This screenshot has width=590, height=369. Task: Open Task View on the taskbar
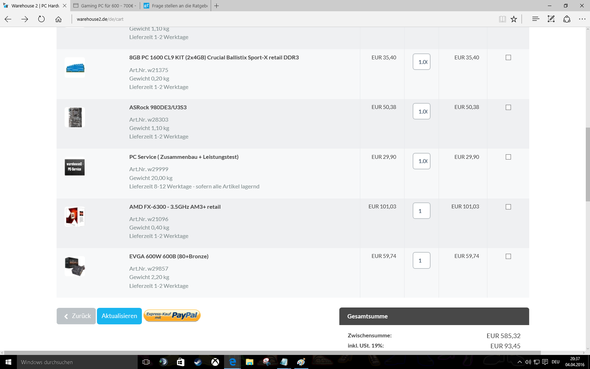pos(146,362)
